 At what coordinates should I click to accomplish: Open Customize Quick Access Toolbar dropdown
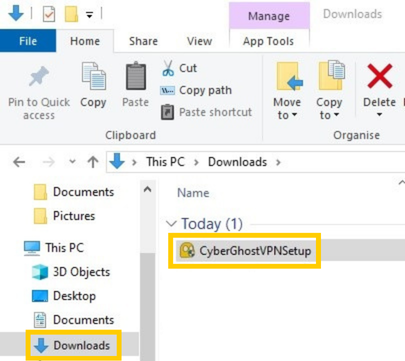pyautogui.click(x=89, y=15)
